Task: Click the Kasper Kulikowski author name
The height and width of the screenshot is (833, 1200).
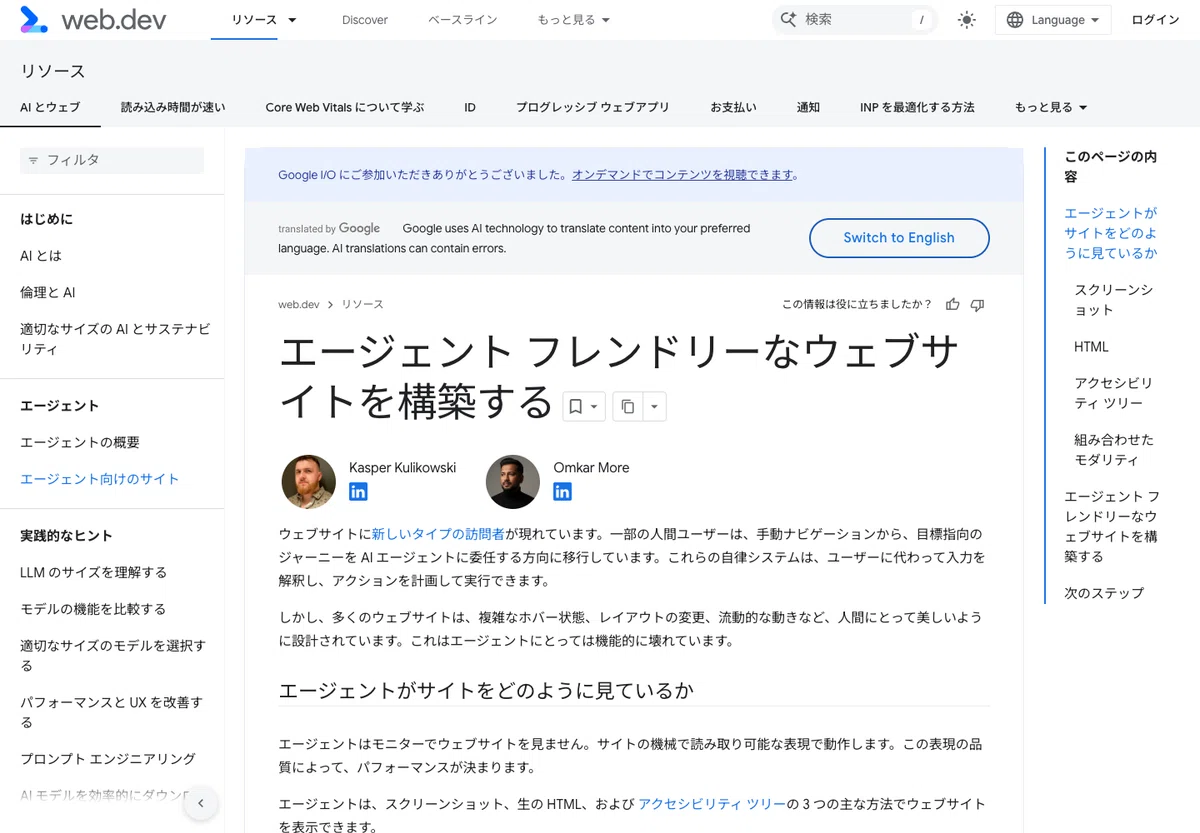Action: tap(402, 467)
